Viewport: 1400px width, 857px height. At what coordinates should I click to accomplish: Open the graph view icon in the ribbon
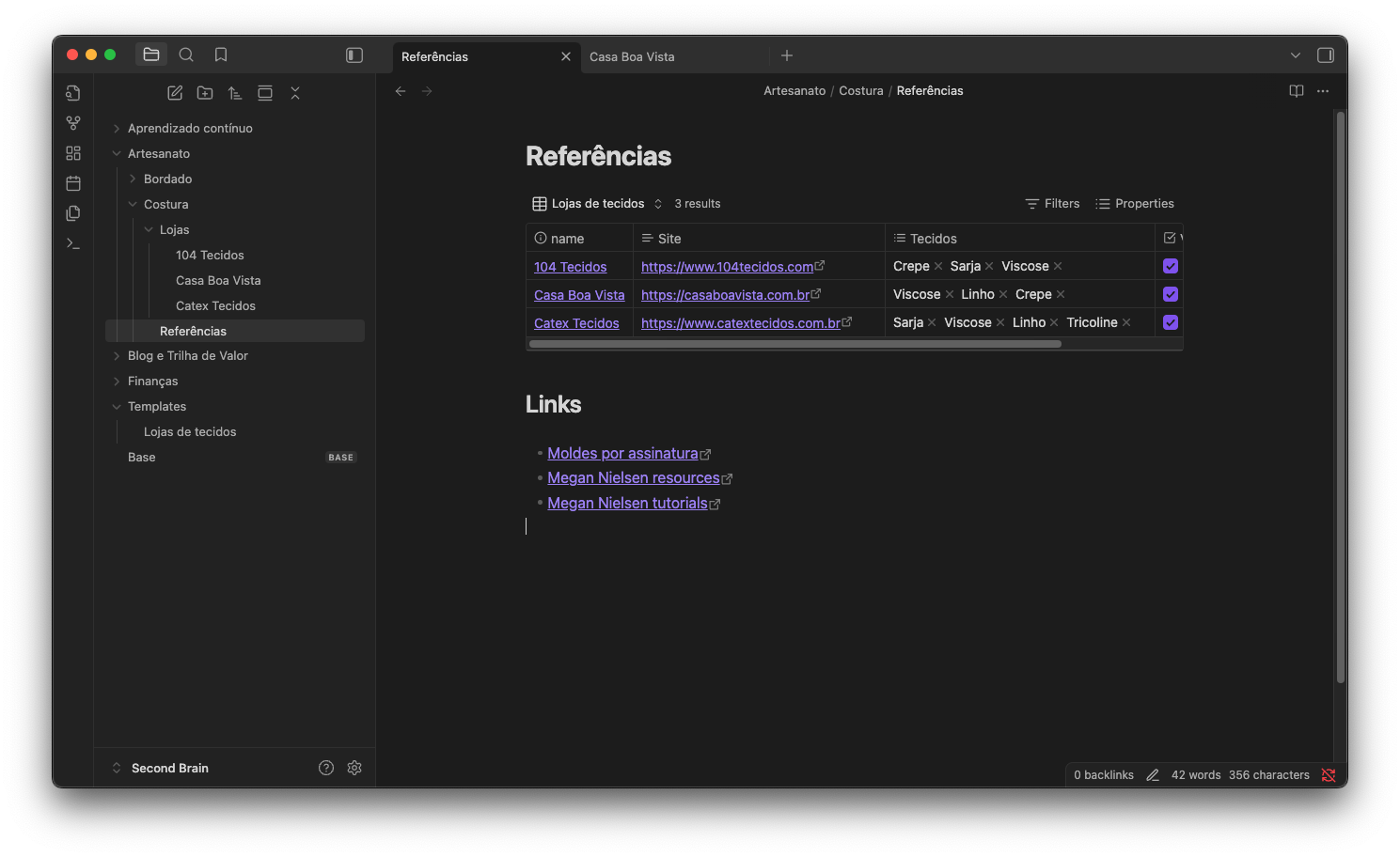[73, 123]
